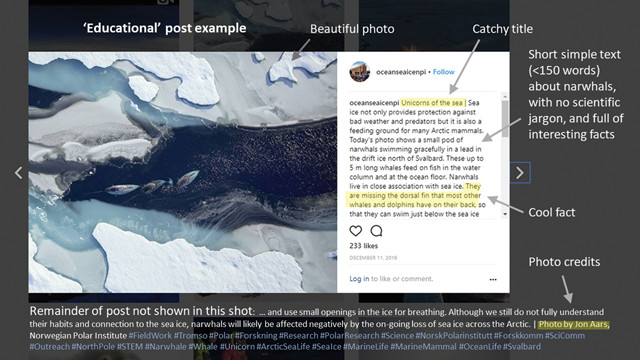Open the #SciComm hashtag
640x360 pixels.
(565, 336)
